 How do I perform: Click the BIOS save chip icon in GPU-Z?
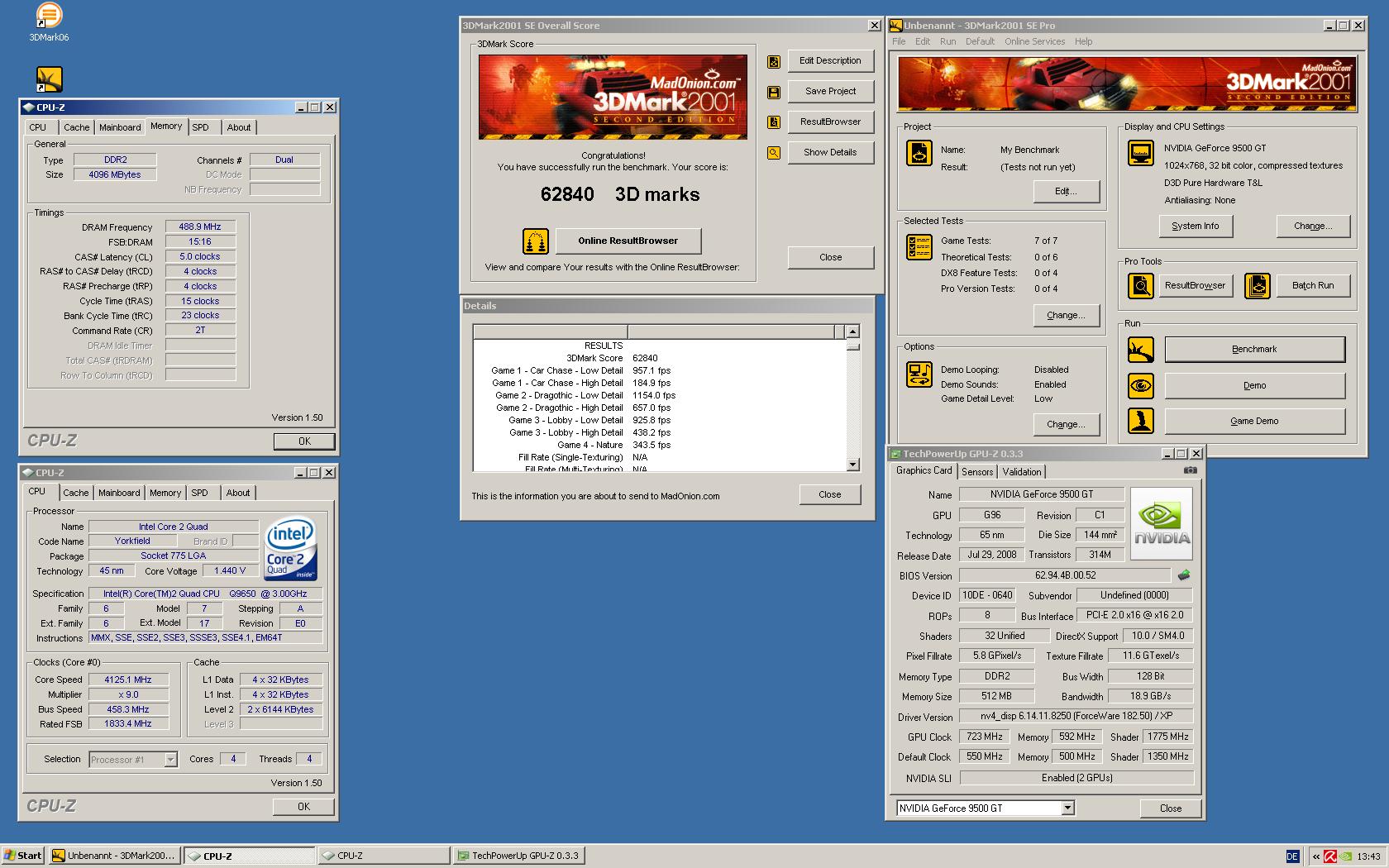point(1184,575)
